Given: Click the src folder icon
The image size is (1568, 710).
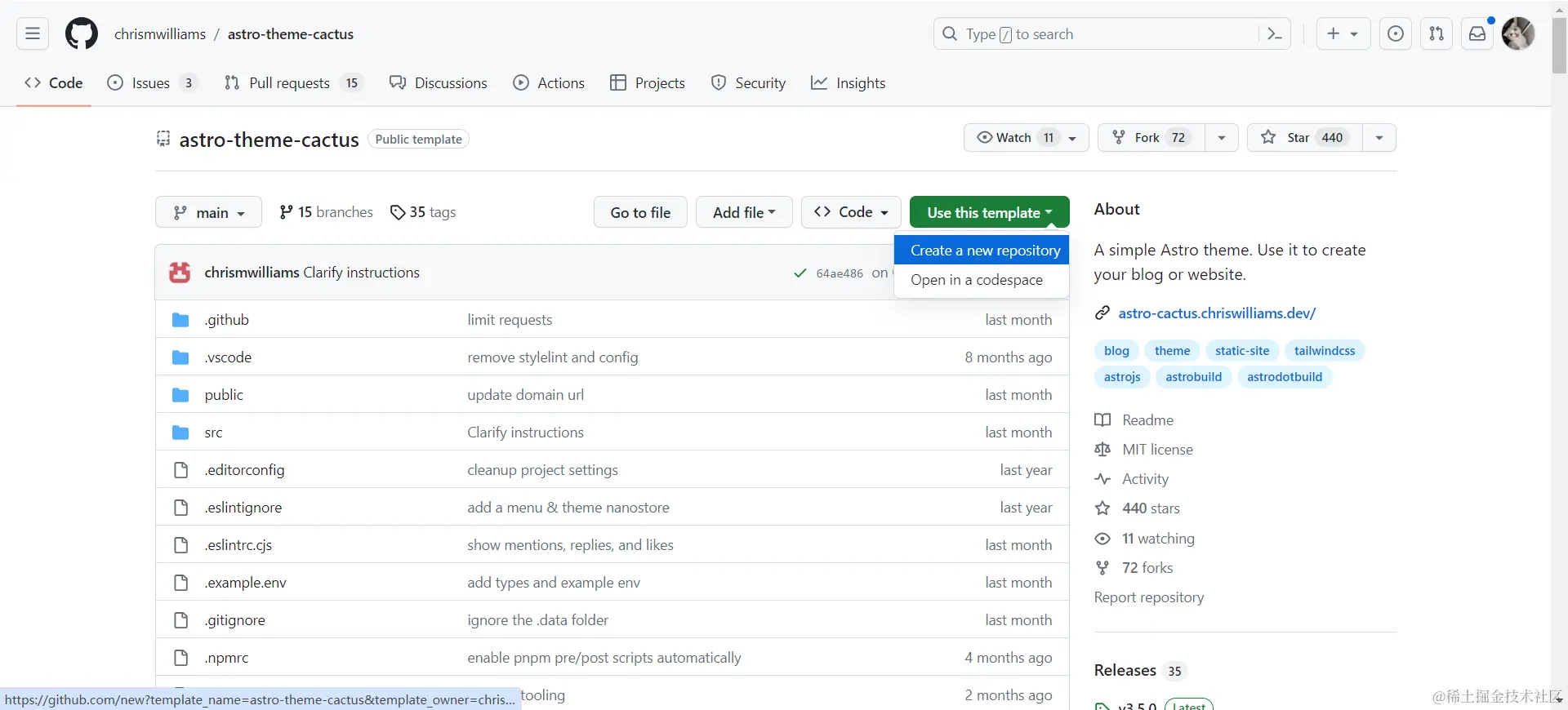Looking at the screenshot, I should [x=180, y=433].
